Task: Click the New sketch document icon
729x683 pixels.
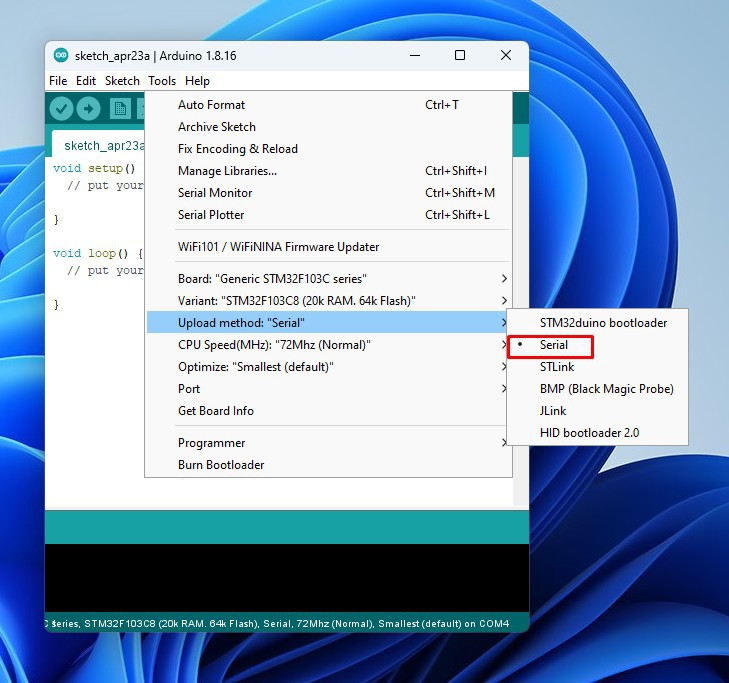Action: click(x=120, y=108)
